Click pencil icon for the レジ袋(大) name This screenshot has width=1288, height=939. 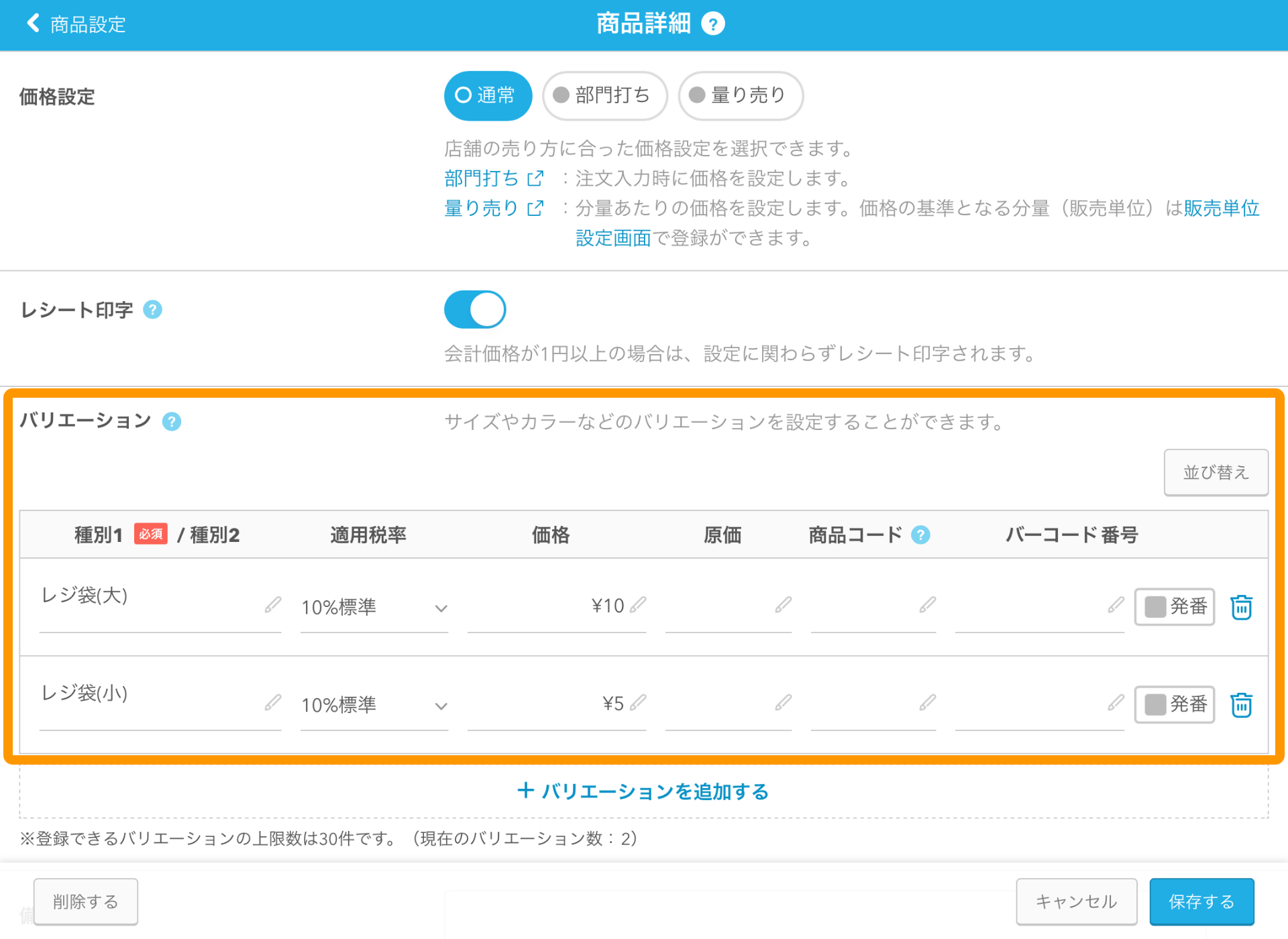click(x=272, y=605)
